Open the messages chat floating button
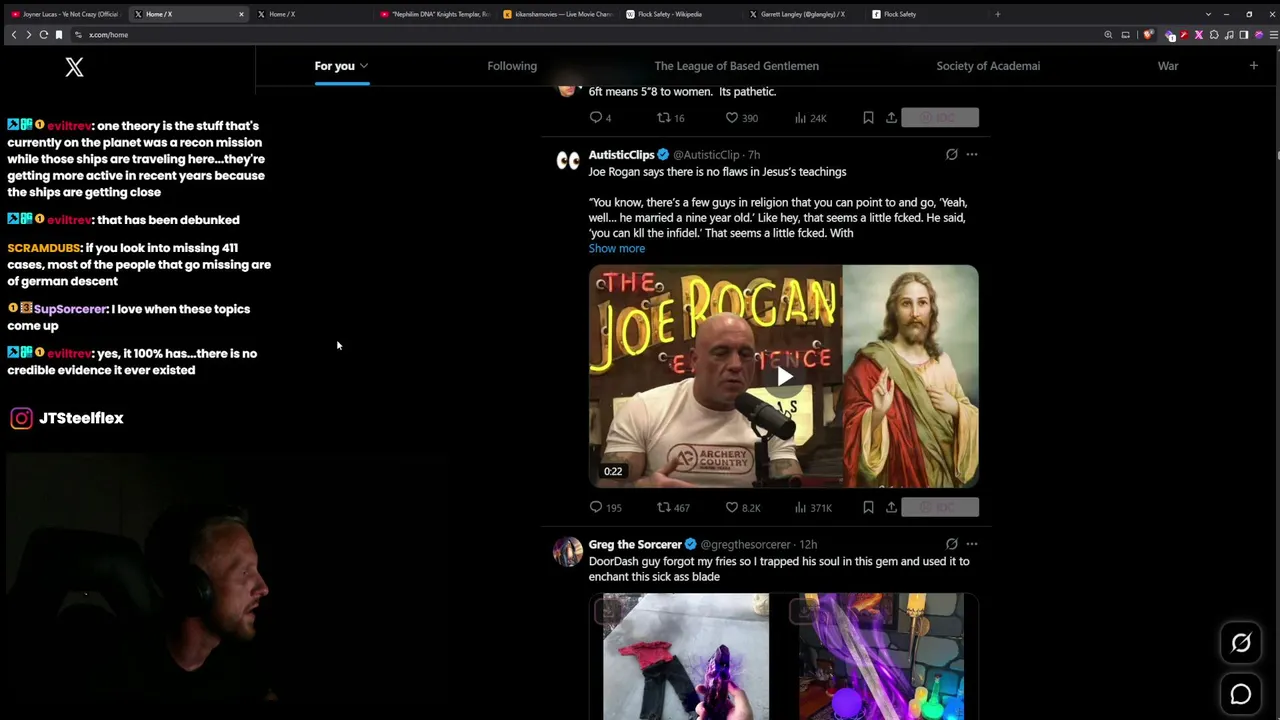This screenshot has height=720, width=1280. click(1241, 694)
